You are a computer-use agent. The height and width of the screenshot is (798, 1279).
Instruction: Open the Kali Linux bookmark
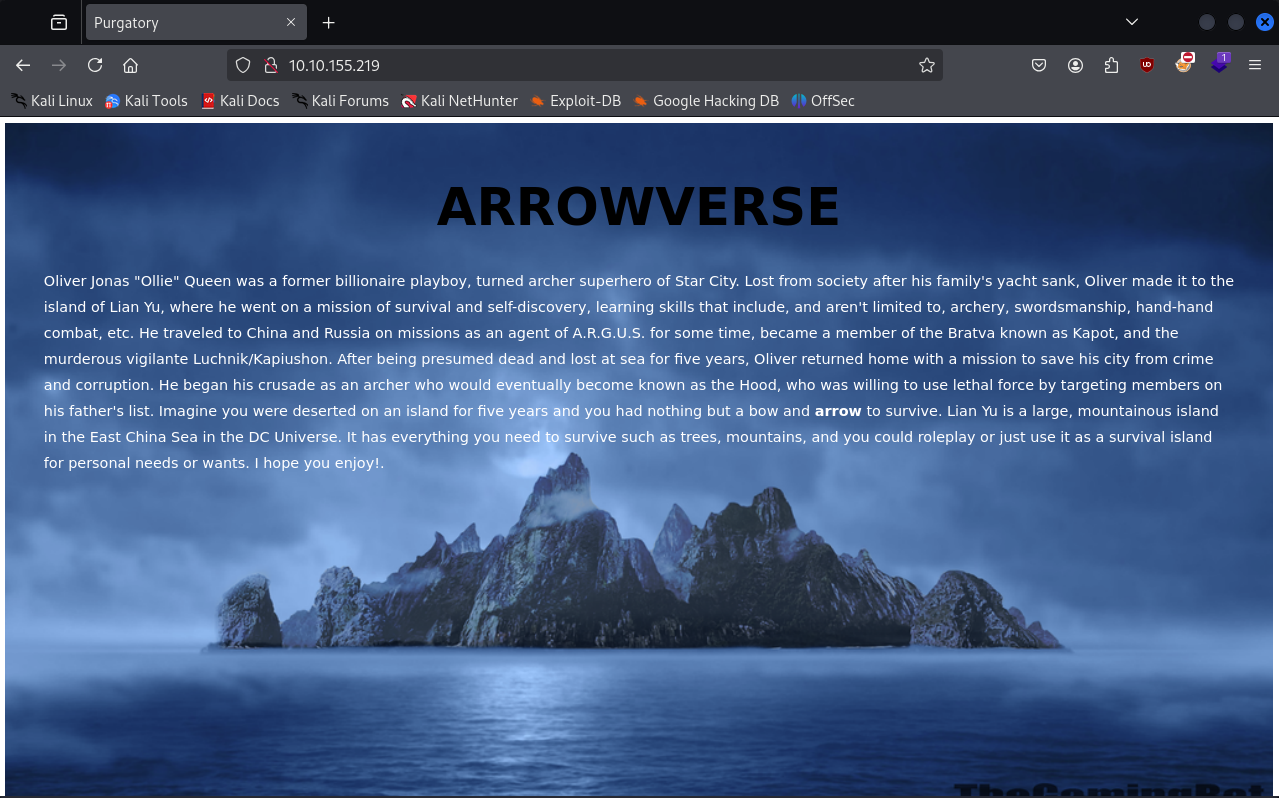pos(52,100)
